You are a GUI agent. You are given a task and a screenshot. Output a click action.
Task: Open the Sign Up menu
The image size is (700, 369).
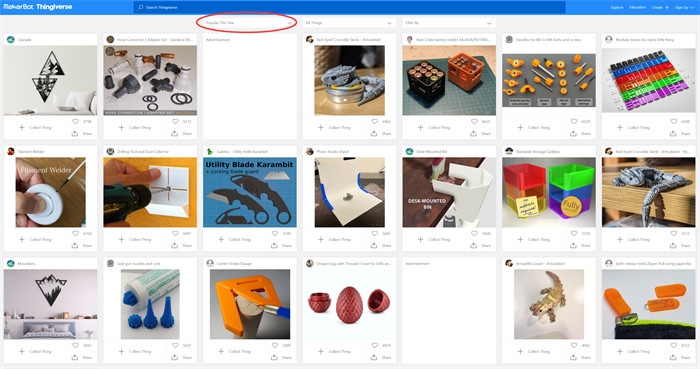(684, 8)
